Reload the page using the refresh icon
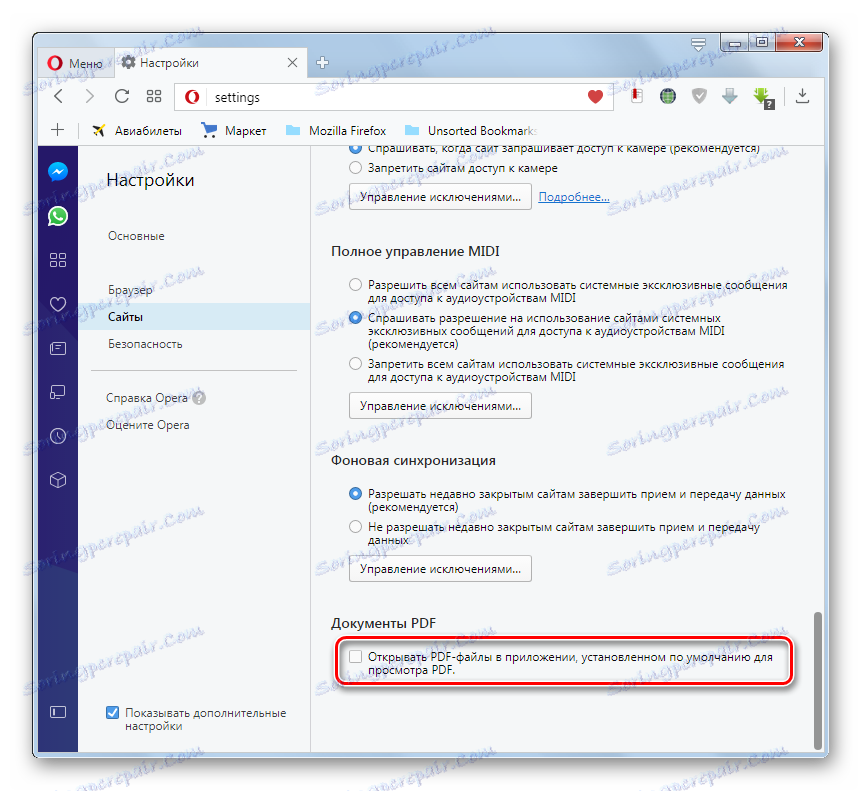 click(122, 97)
